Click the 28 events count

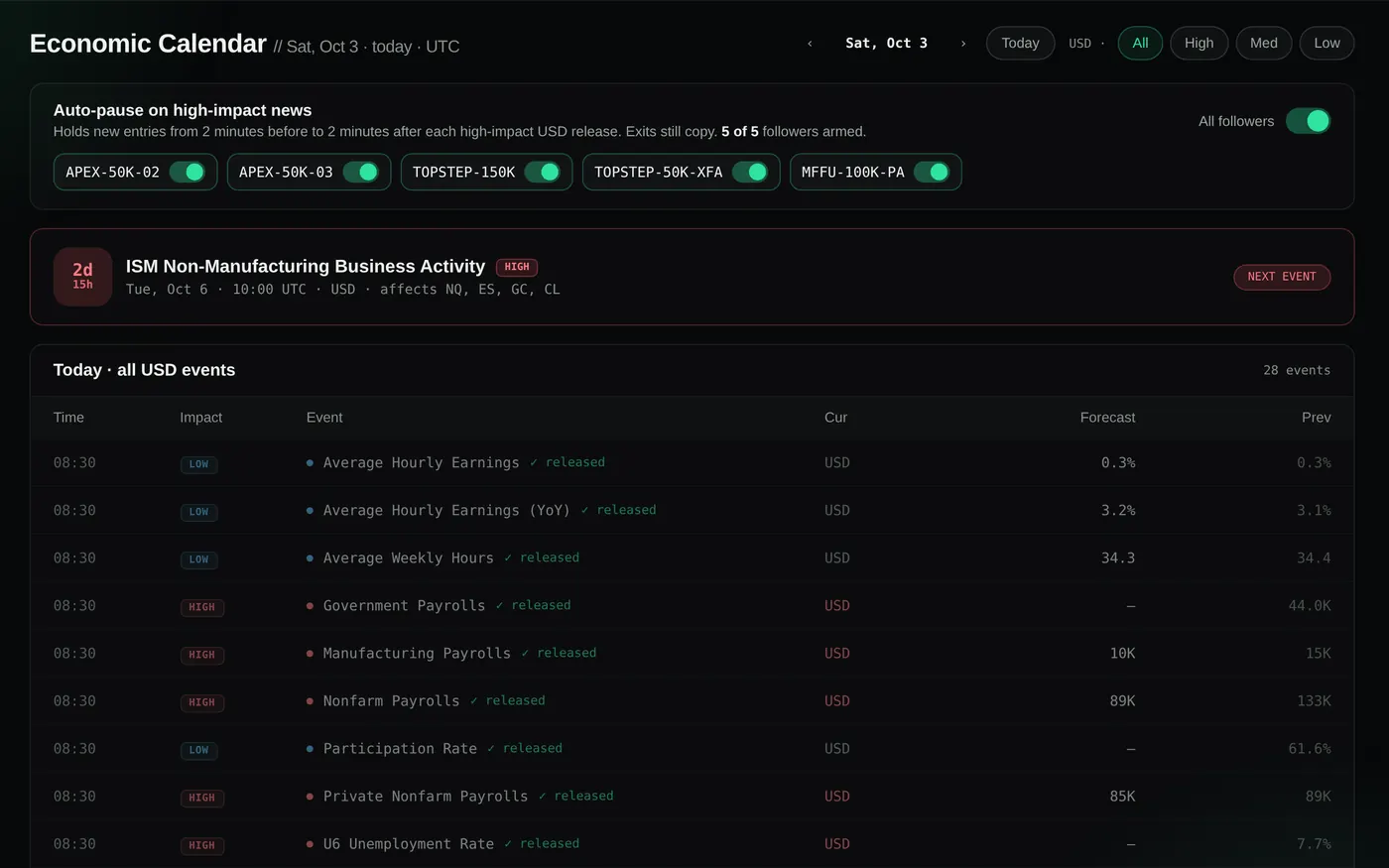(x=1297, y=370)
